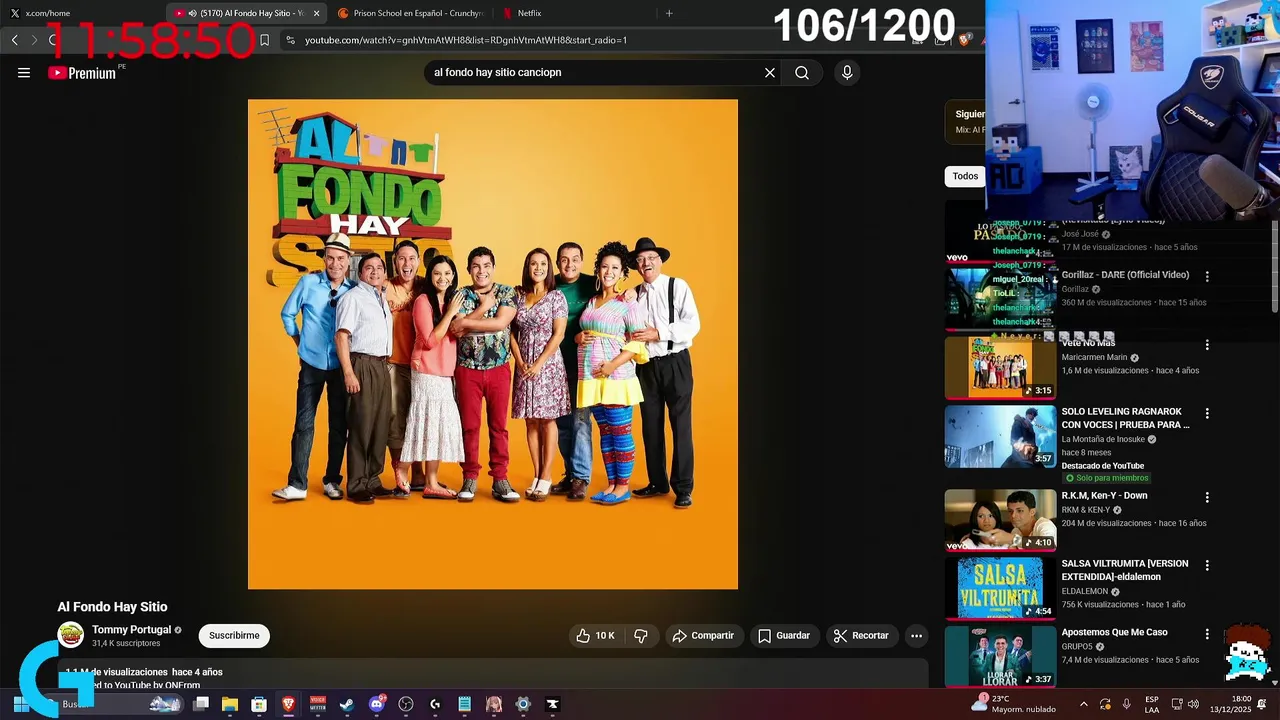This screenshot has height=720, width=1280.
Task: Open R.K.M, Ken-Y - Down thumbnail
Action: pos(1000,520)
